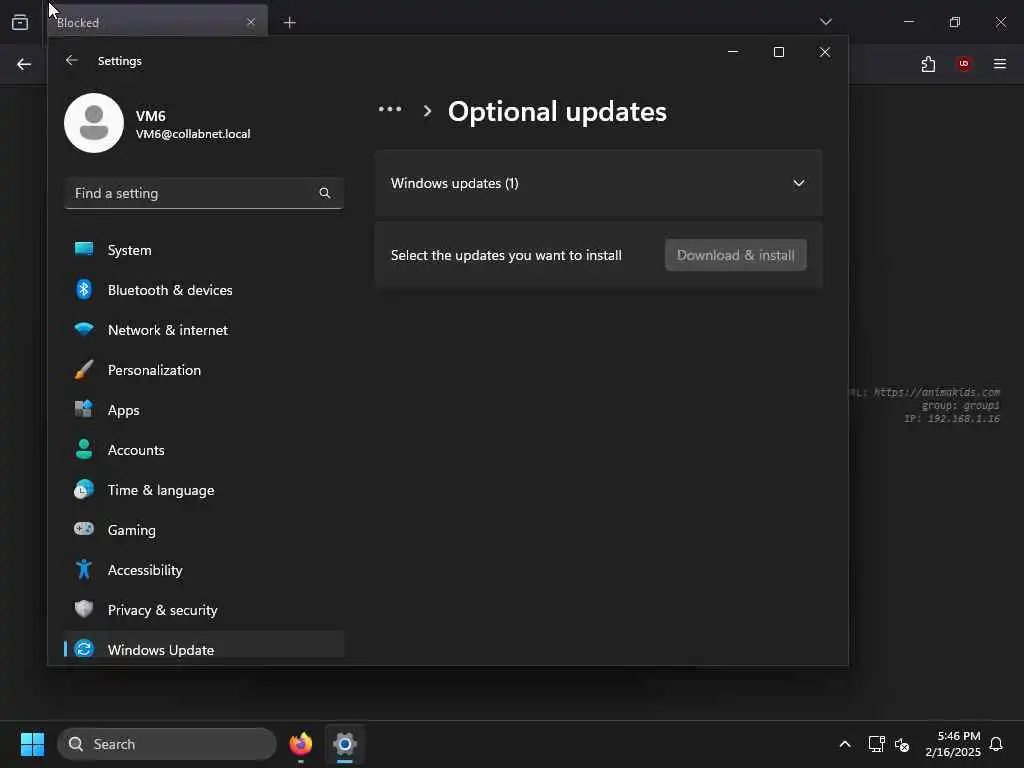Open Time & language settings
Viewport: 1024px width, 768px height.
204,490
